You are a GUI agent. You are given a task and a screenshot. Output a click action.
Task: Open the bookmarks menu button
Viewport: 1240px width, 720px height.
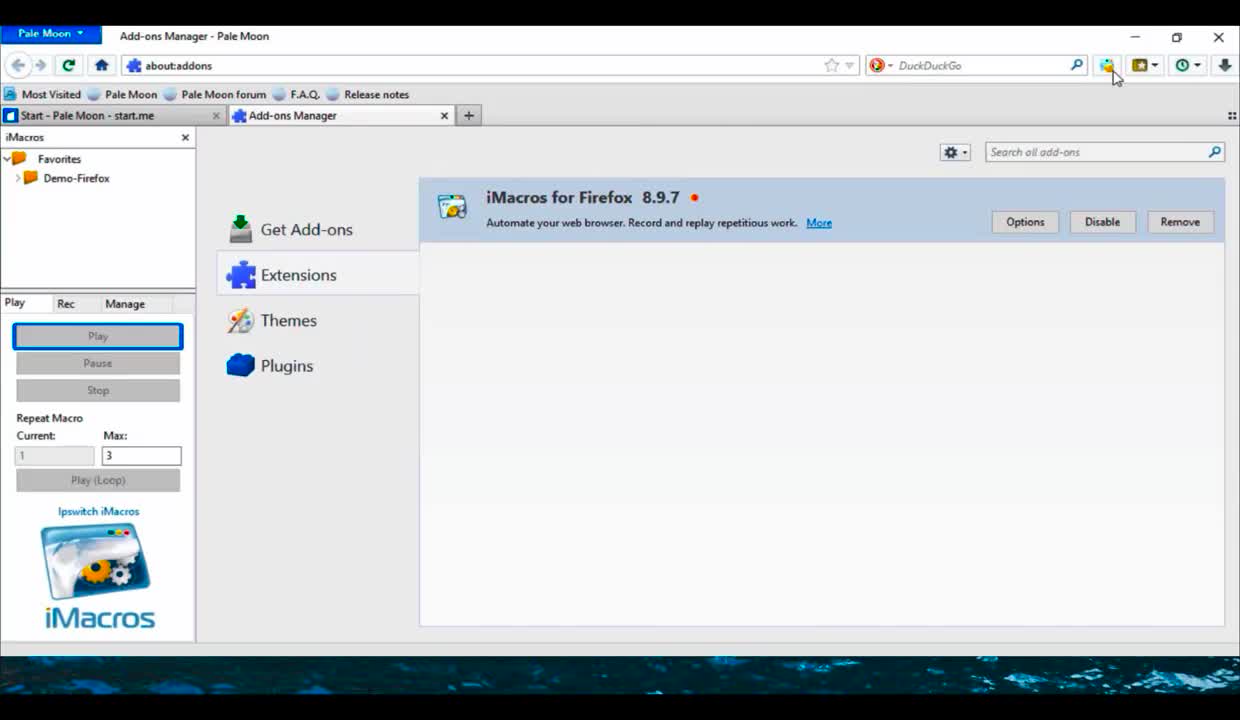(x=1145, y=65)
